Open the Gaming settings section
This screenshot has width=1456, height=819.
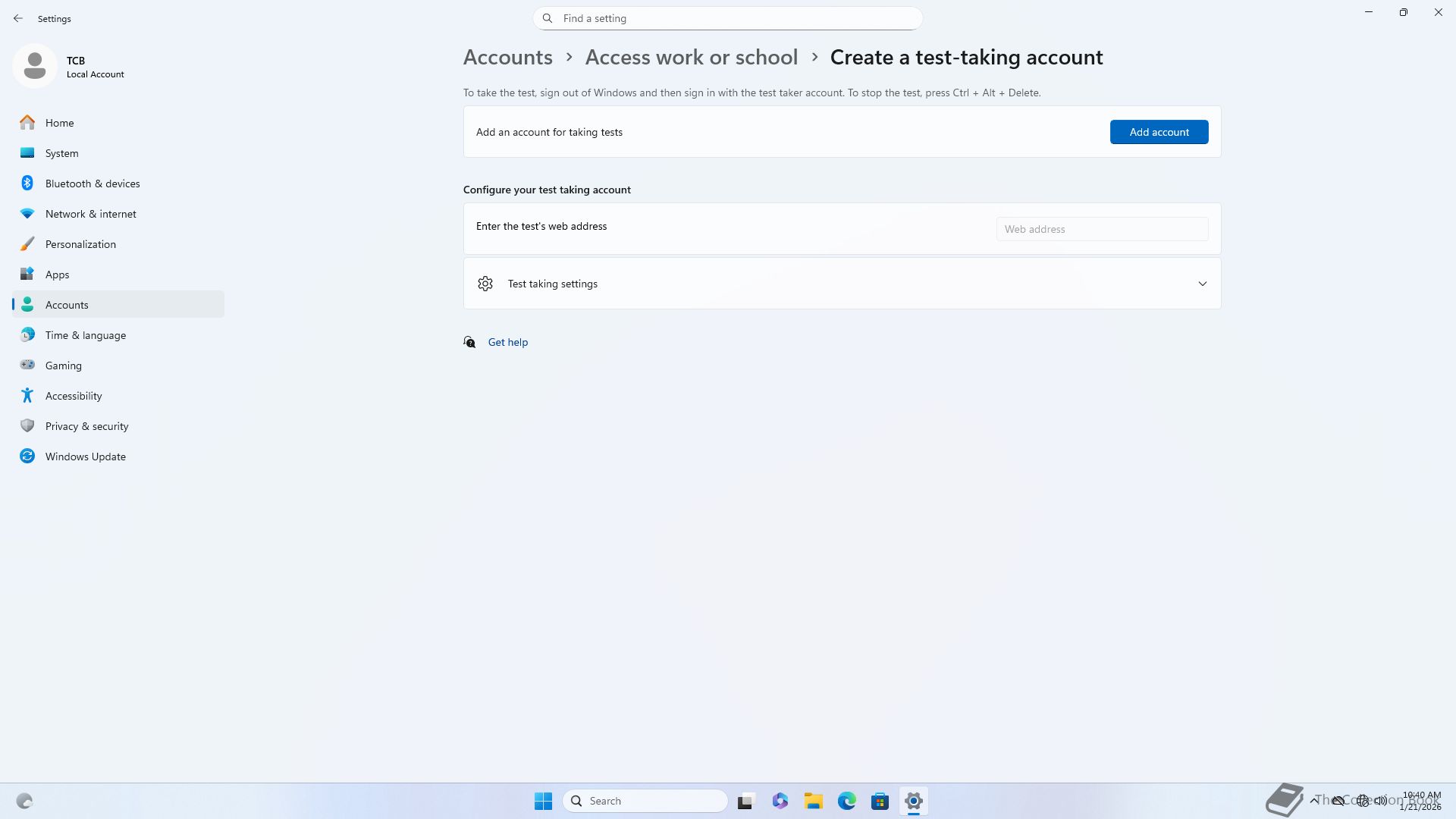(x=63, y=366)
